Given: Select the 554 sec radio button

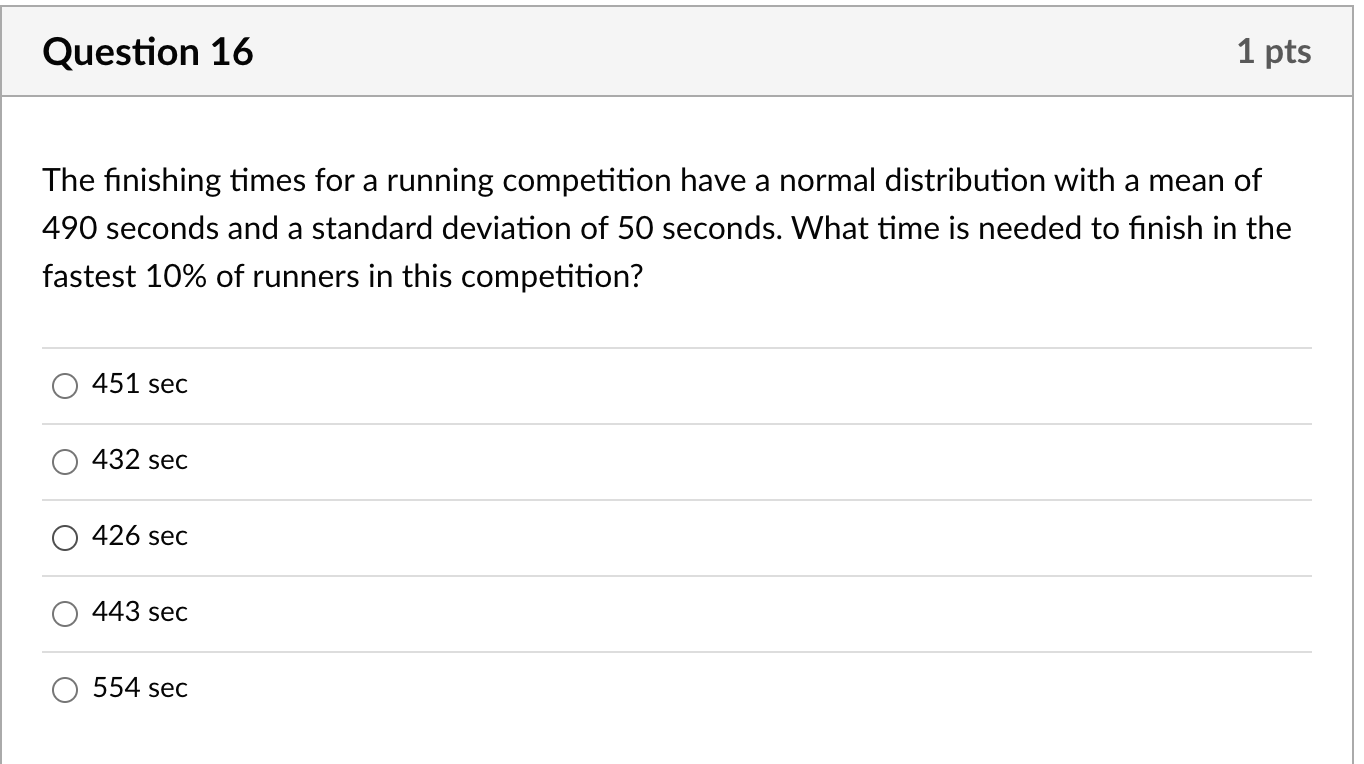Looking at the screenshot, I should tap(64, 689).
